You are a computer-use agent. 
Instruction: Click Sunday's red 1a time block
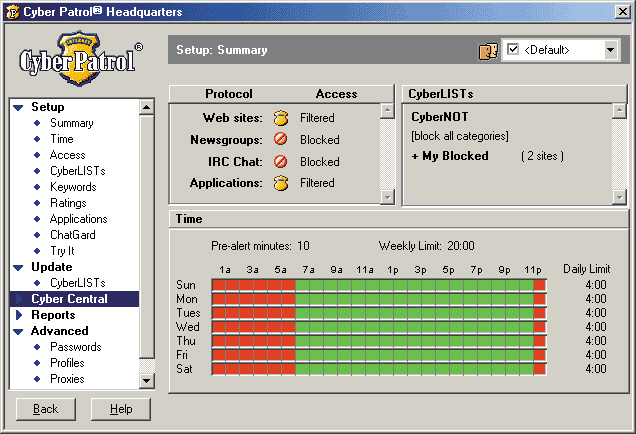[x=219, y=285]
